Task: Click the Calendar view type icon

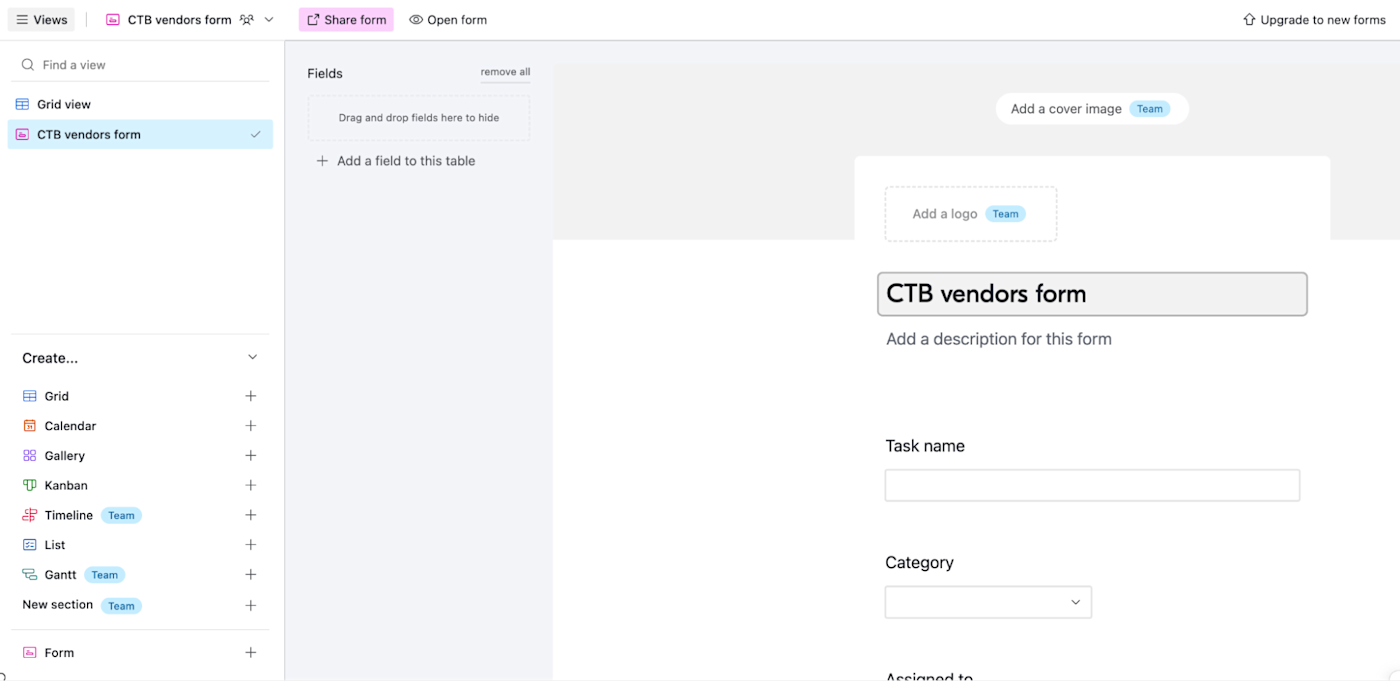Action: coord(30,426)
